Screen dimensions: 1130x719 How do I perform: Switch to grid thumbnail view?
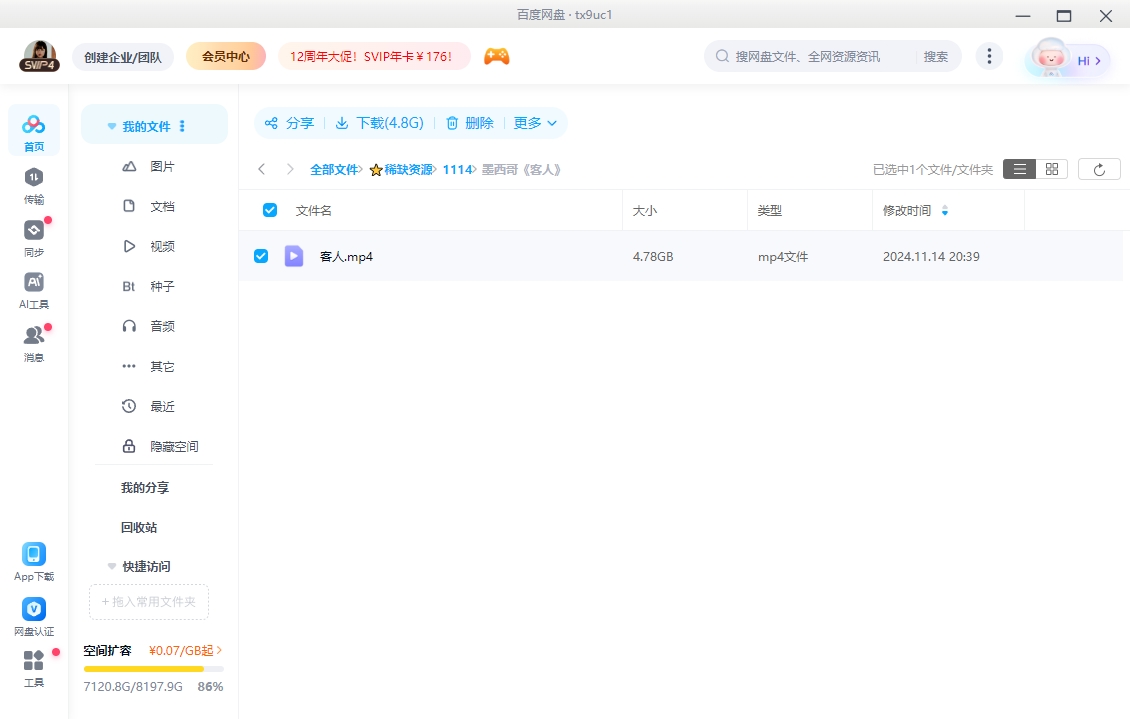pyautogui.click(x=1051, y=169)
